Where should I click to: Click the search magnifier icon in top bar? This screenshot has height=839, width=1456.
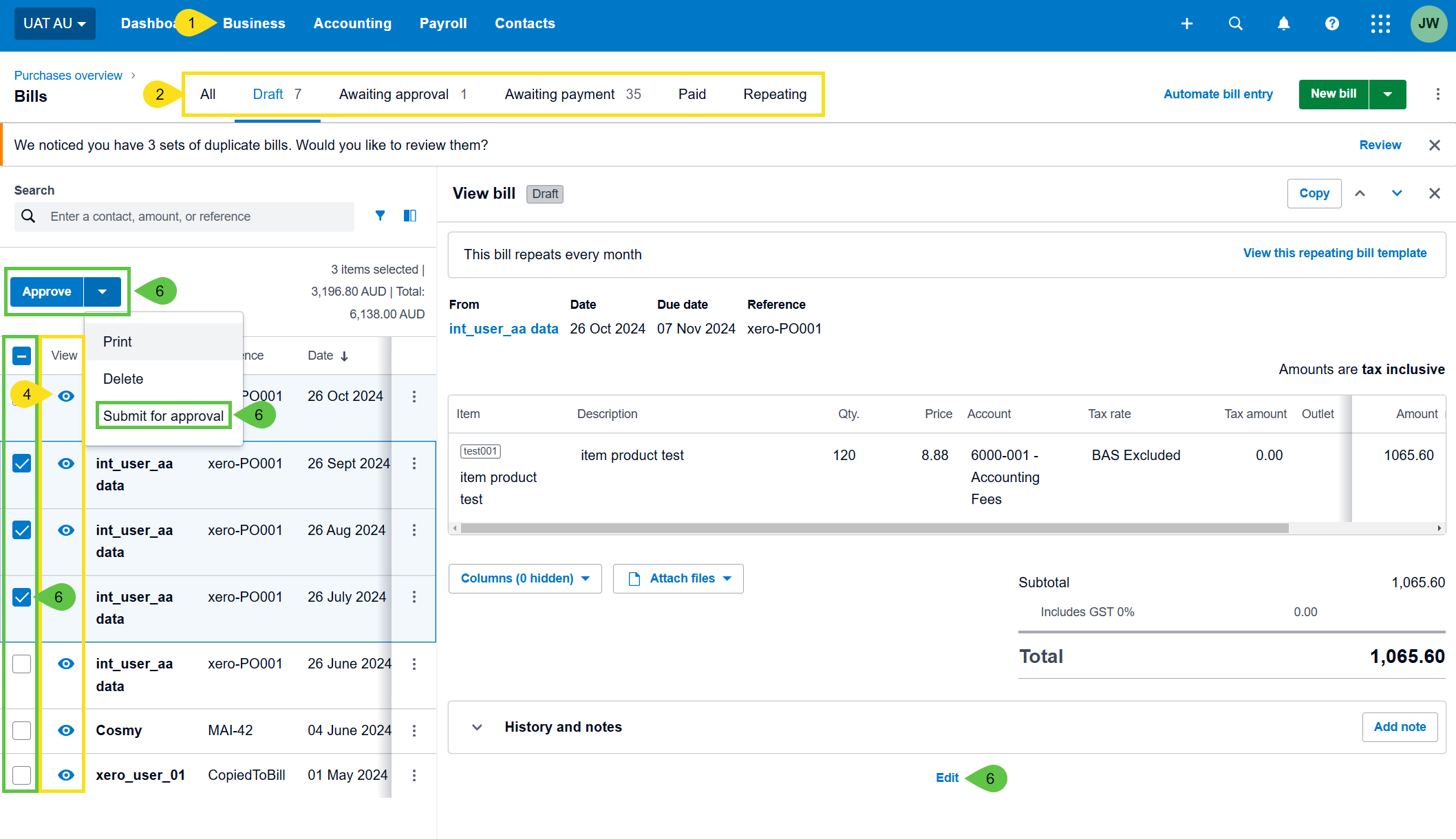point(1235,23)
